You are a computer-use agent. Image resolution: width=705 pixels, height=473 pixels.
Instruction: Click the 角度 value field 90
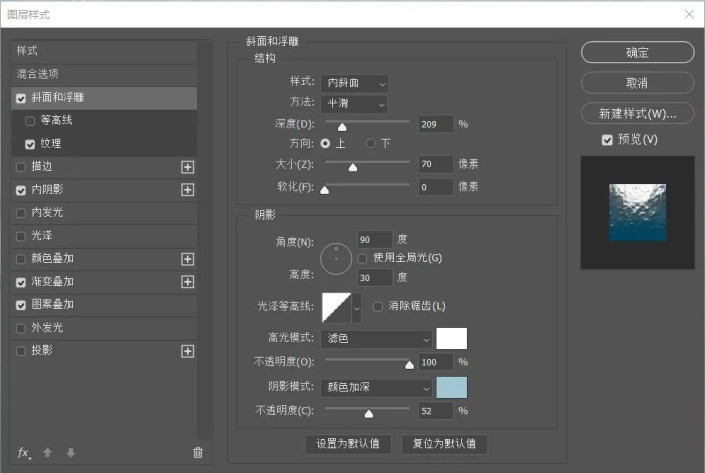pyautogui.click(x=375, y=240)
